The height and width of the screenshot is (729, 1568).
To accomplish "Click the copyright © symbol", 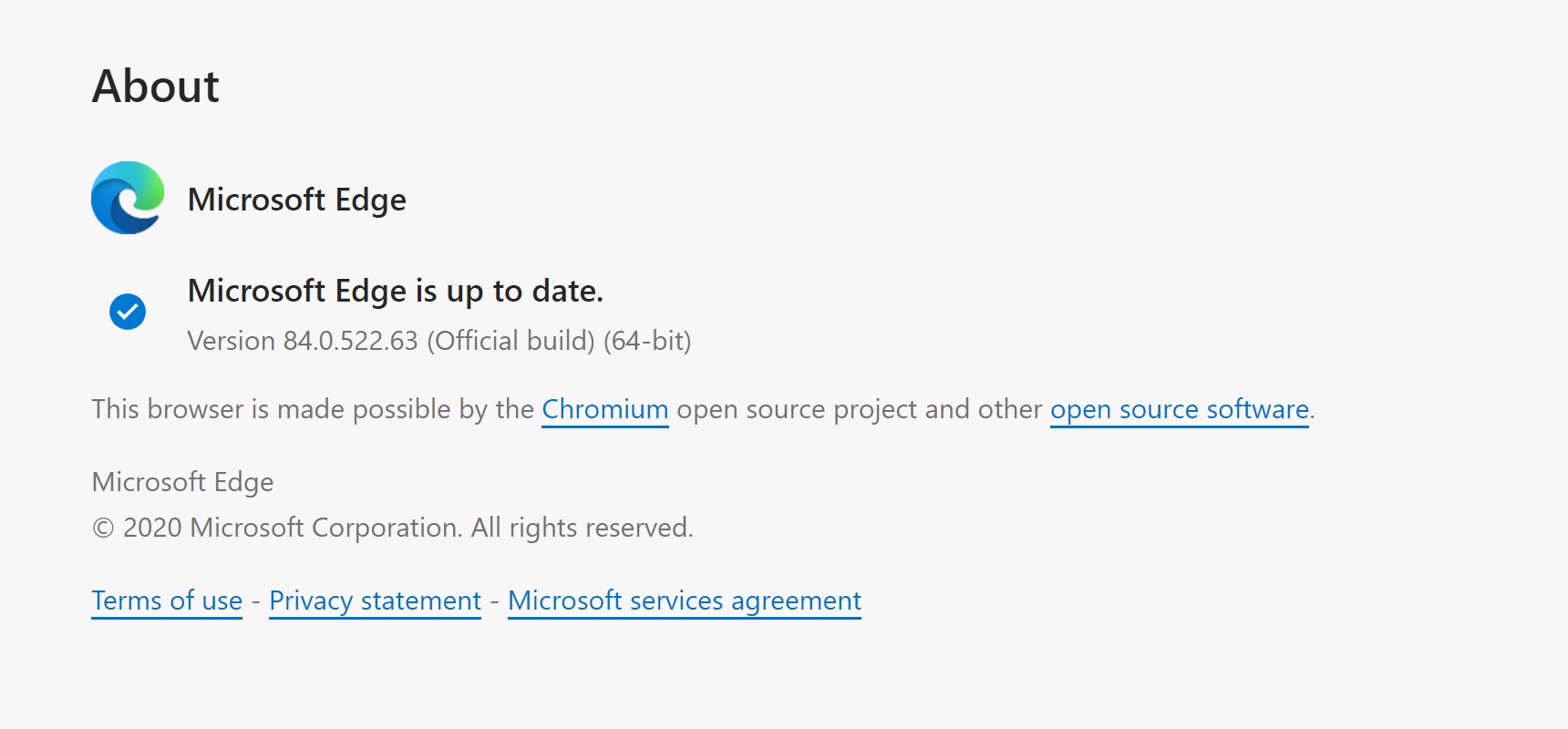I will [103, 529].
